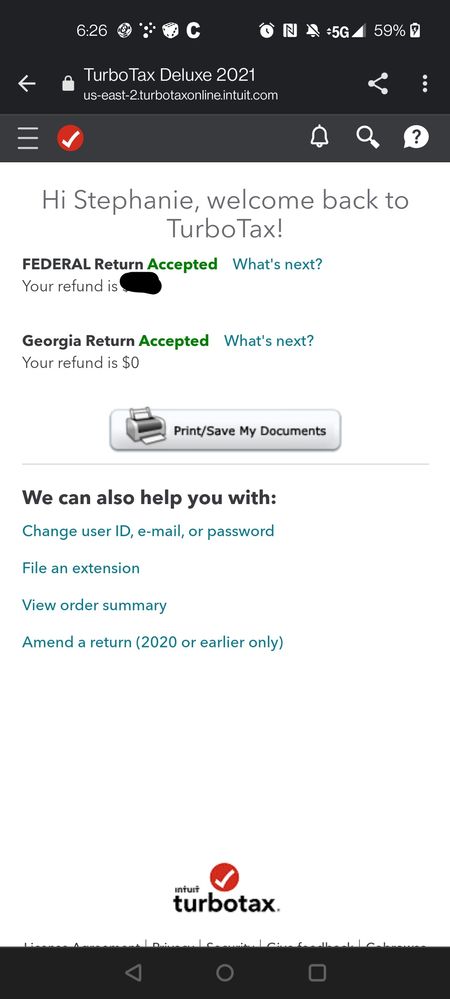
Task: Choose Amend a return (2020 or earlier only)
Action: (x=153, y=642)
